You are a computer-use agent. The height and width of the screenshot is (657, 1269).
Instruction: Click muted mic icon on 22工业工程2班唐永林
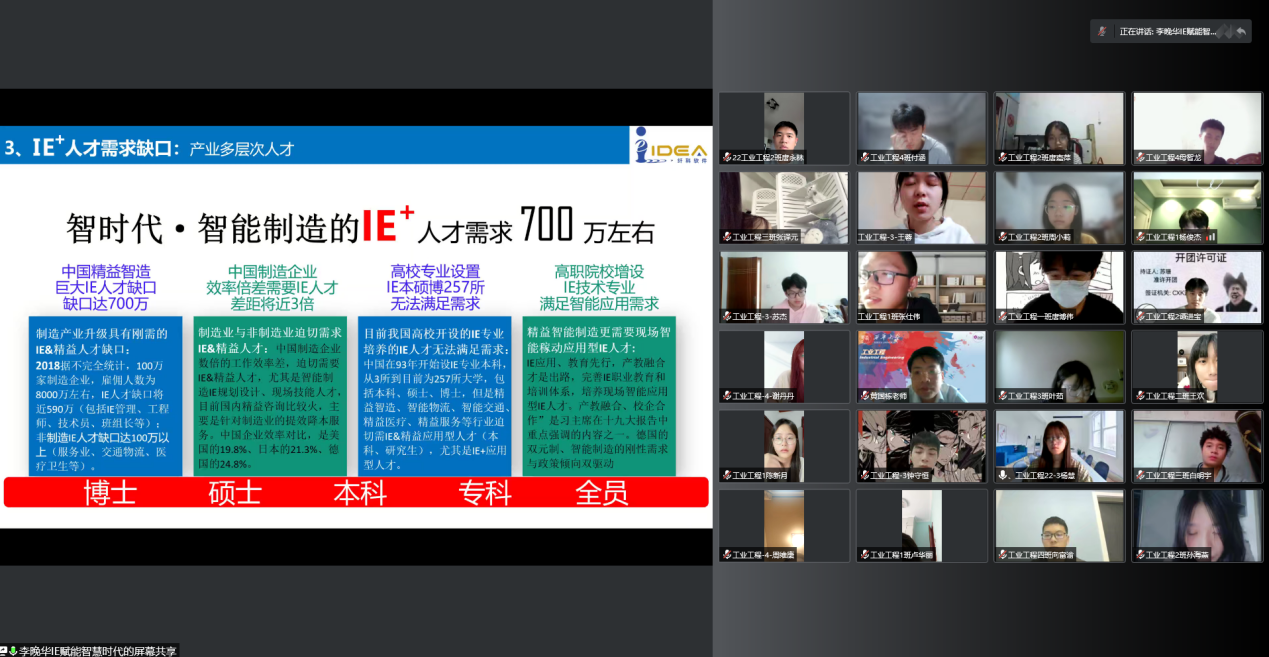[726, 158]
